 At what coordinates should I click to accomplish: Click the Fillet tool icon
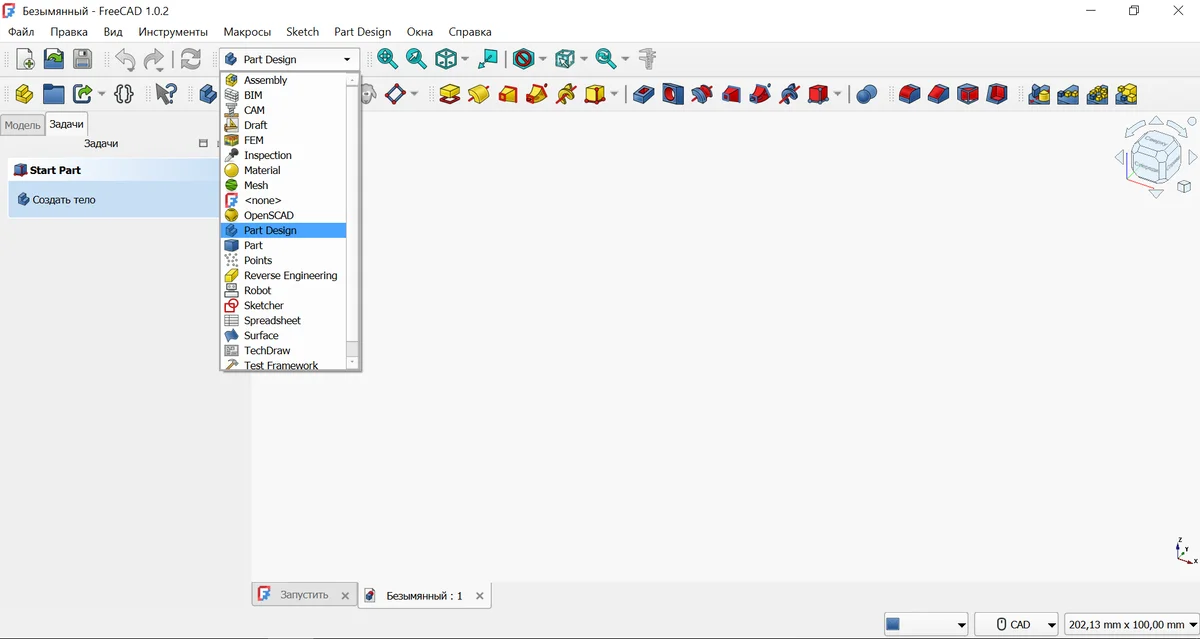(909, 94)
